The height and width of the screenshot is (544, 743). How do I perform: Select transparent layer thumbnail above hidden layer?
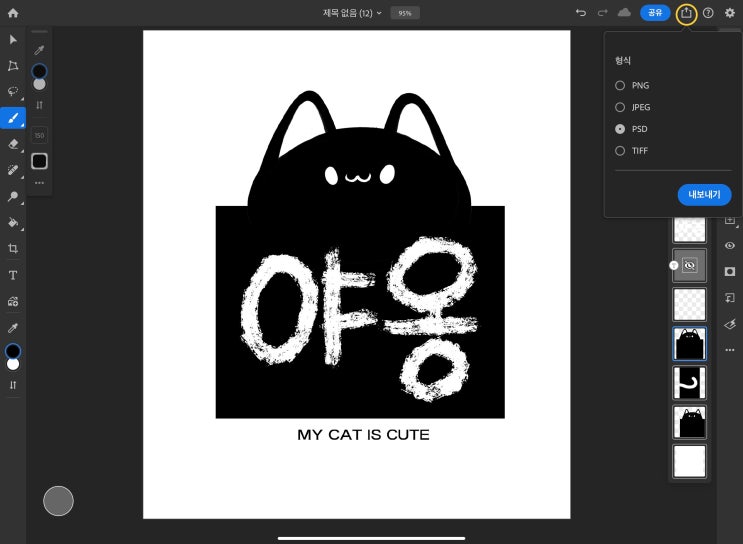[689, 230]
